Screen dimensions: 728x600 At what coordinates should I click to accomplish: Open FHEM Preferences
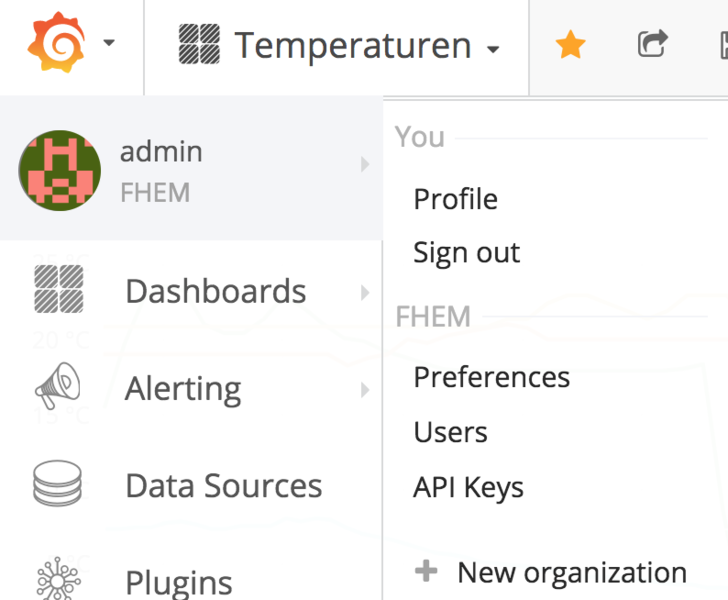coord(492,377)
